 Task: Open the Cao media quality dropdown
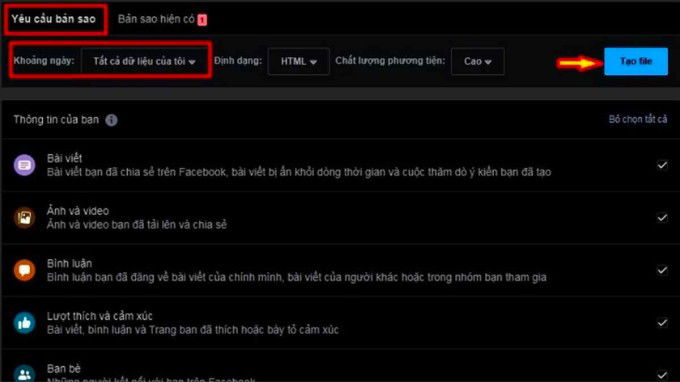477,62
